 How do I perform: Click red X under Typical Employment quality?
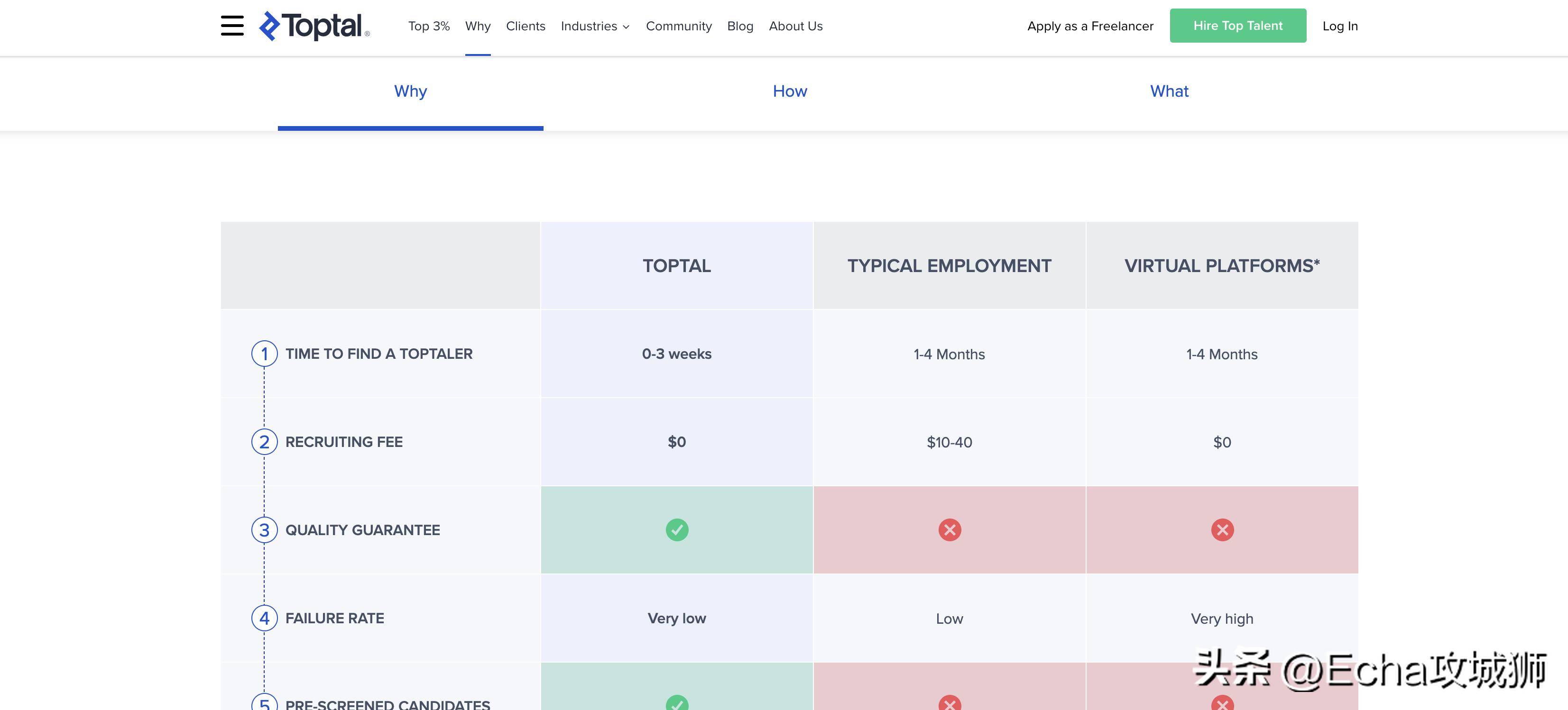[949, 530]
